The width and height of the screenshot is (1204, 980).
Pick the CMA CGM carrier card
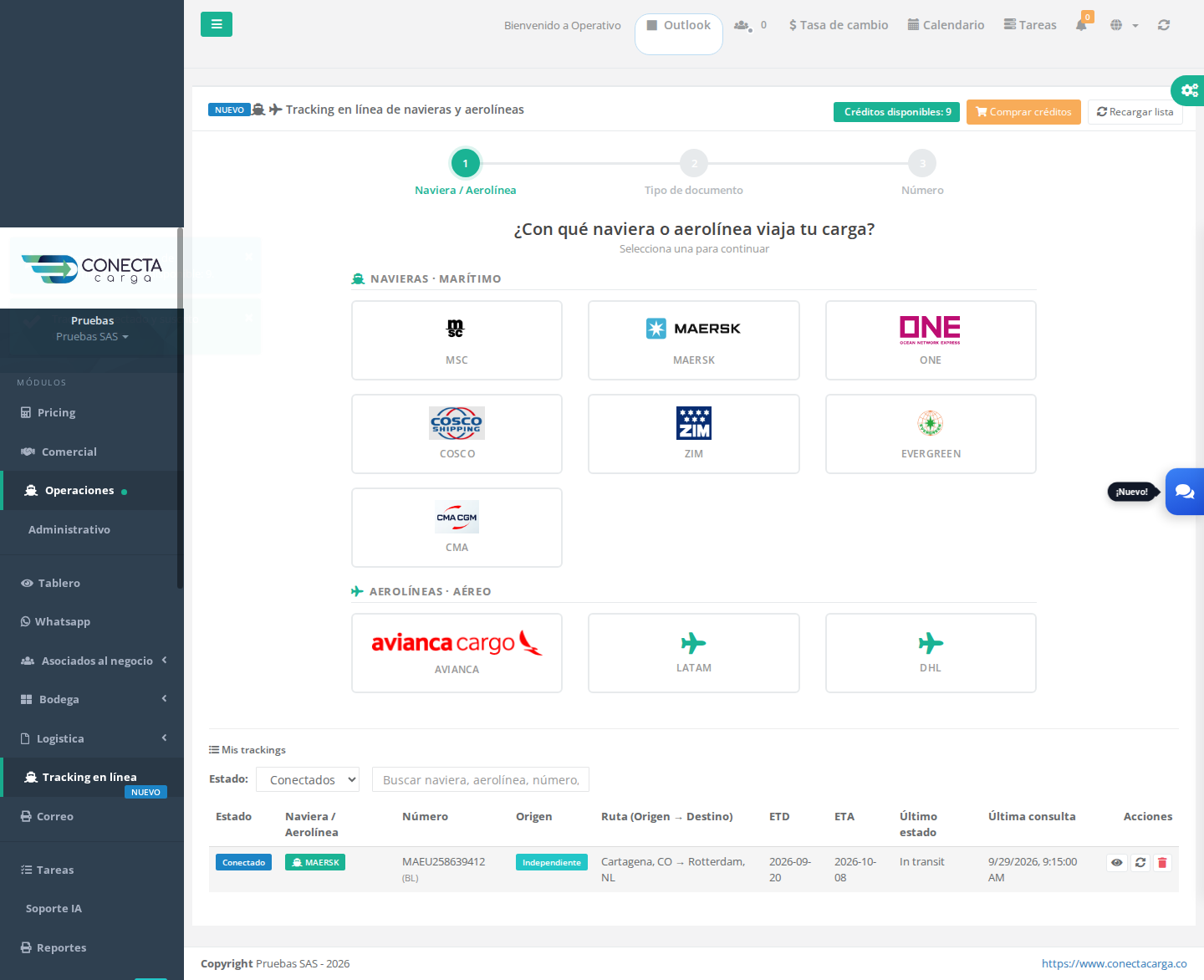point(457,528)
